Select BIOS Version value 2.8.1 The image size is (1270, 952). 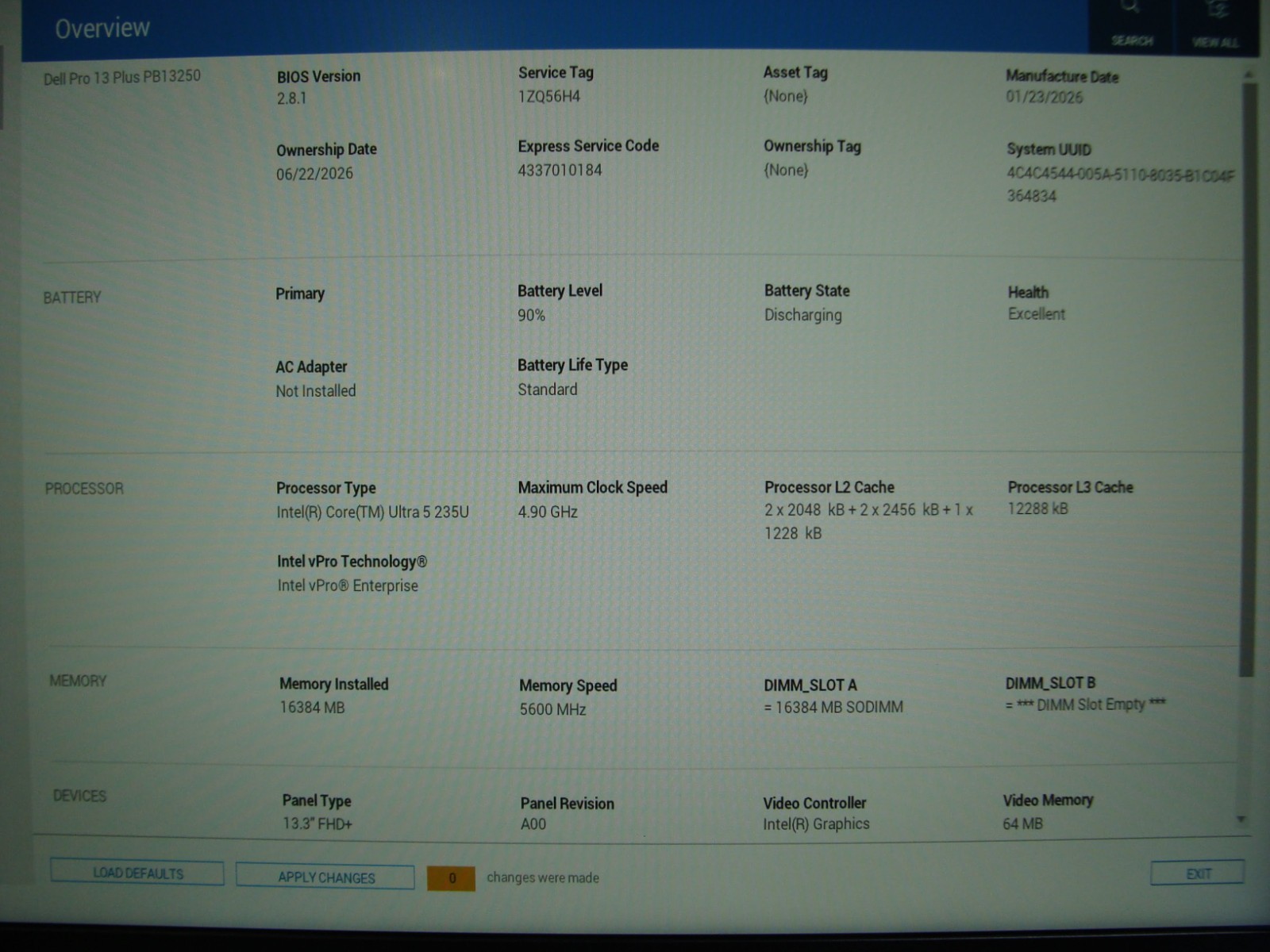(291, 98)
